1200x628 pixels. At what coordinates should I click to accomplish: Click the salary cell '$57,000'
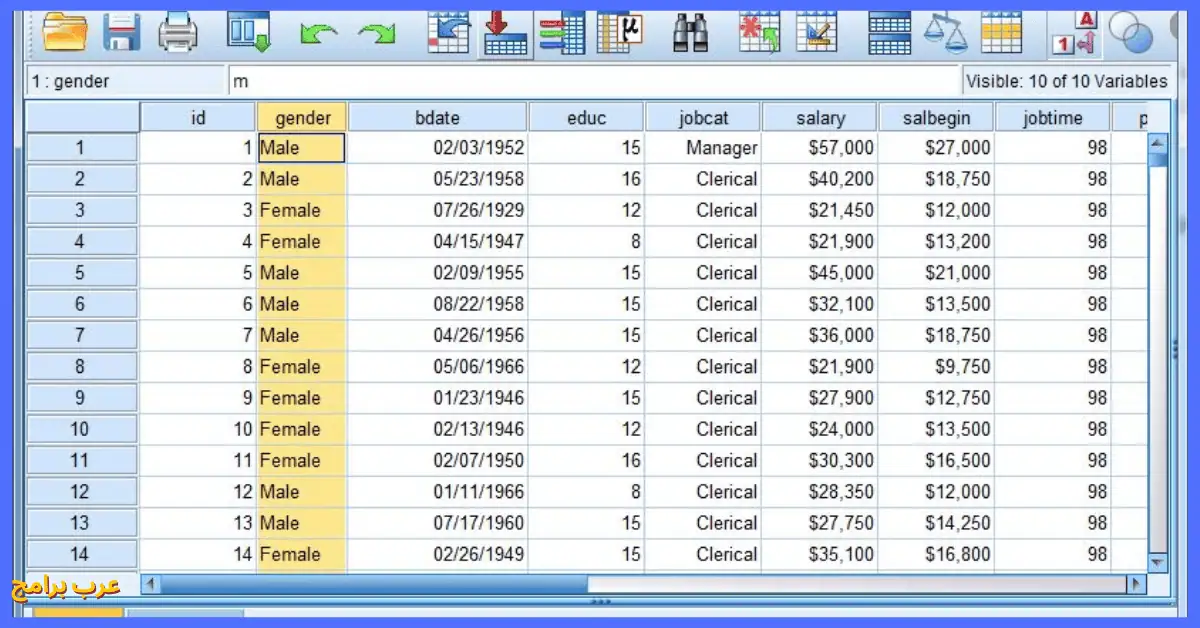tap(820, 148)
